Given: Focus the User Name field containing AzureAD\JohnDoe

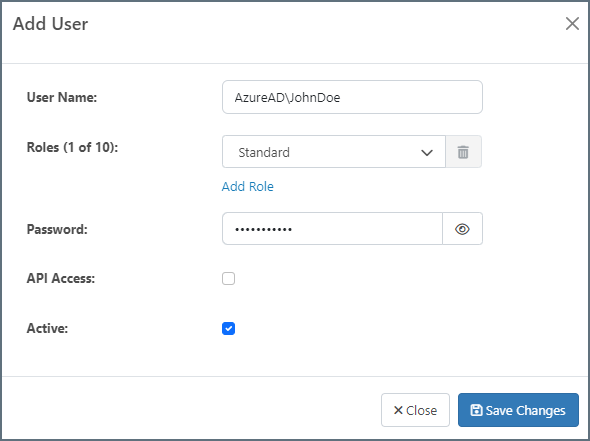Looking at the screenshot, I should (352, 97).
